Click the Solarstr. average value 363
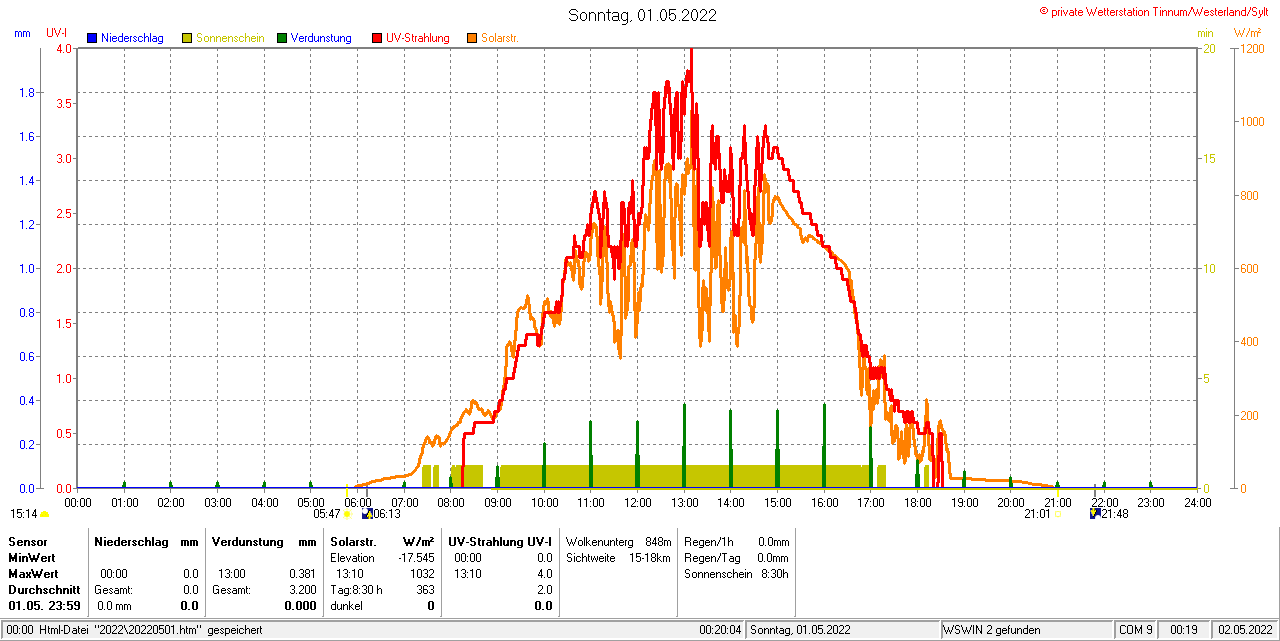This screenshot has width=1280, height=641. pyautogui.click(x=426, y=590)
